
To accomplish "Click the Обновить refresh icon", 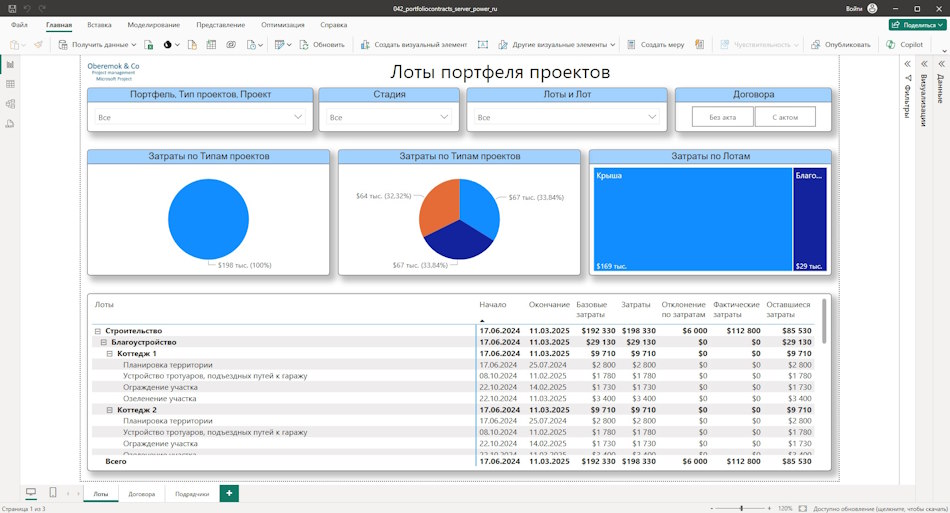I will [304, 44].
